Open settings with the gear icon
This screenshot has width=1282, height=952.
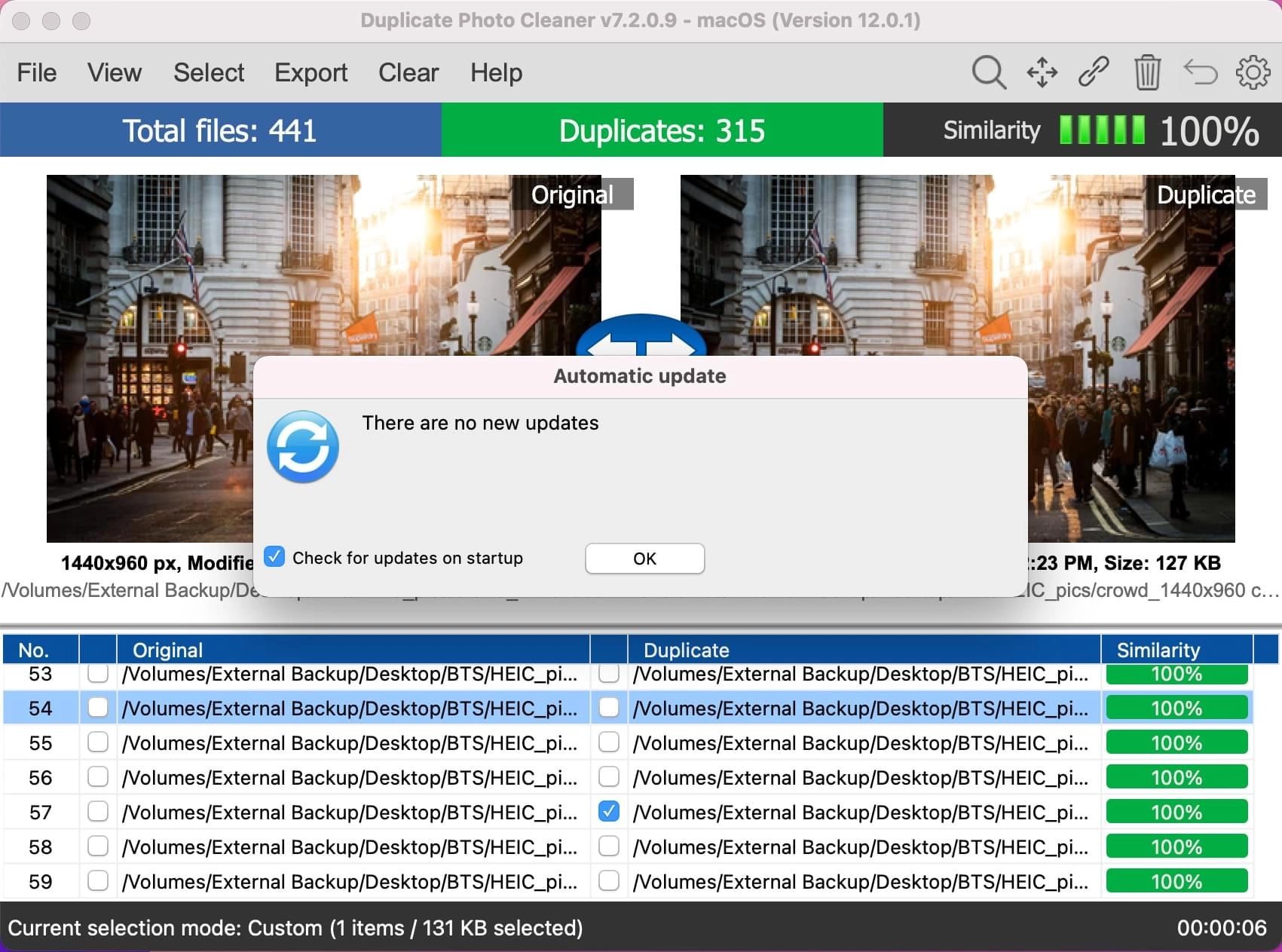pos(1253,72)
